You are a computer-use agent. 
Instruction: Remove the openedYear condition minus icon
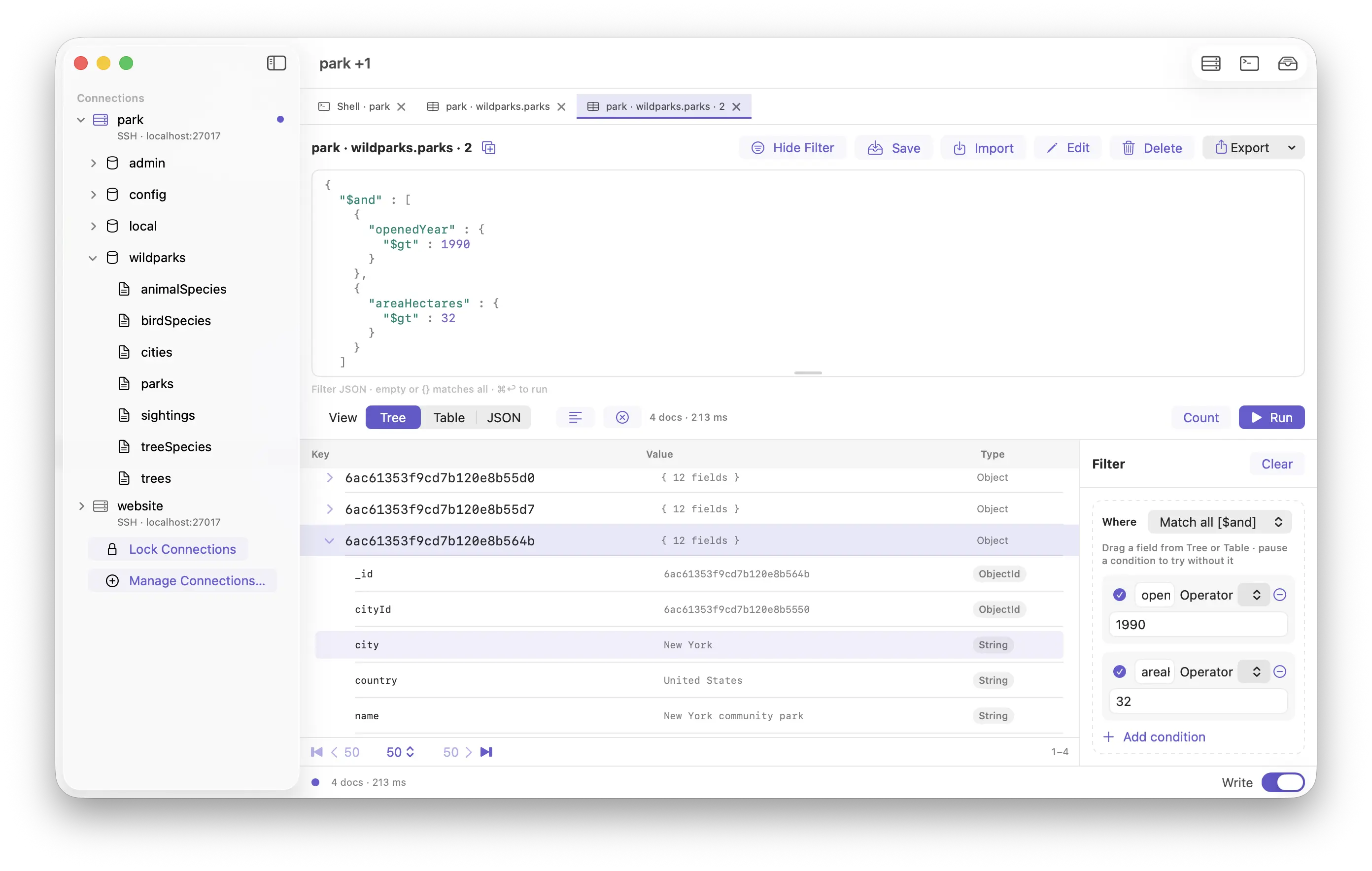1280,595
